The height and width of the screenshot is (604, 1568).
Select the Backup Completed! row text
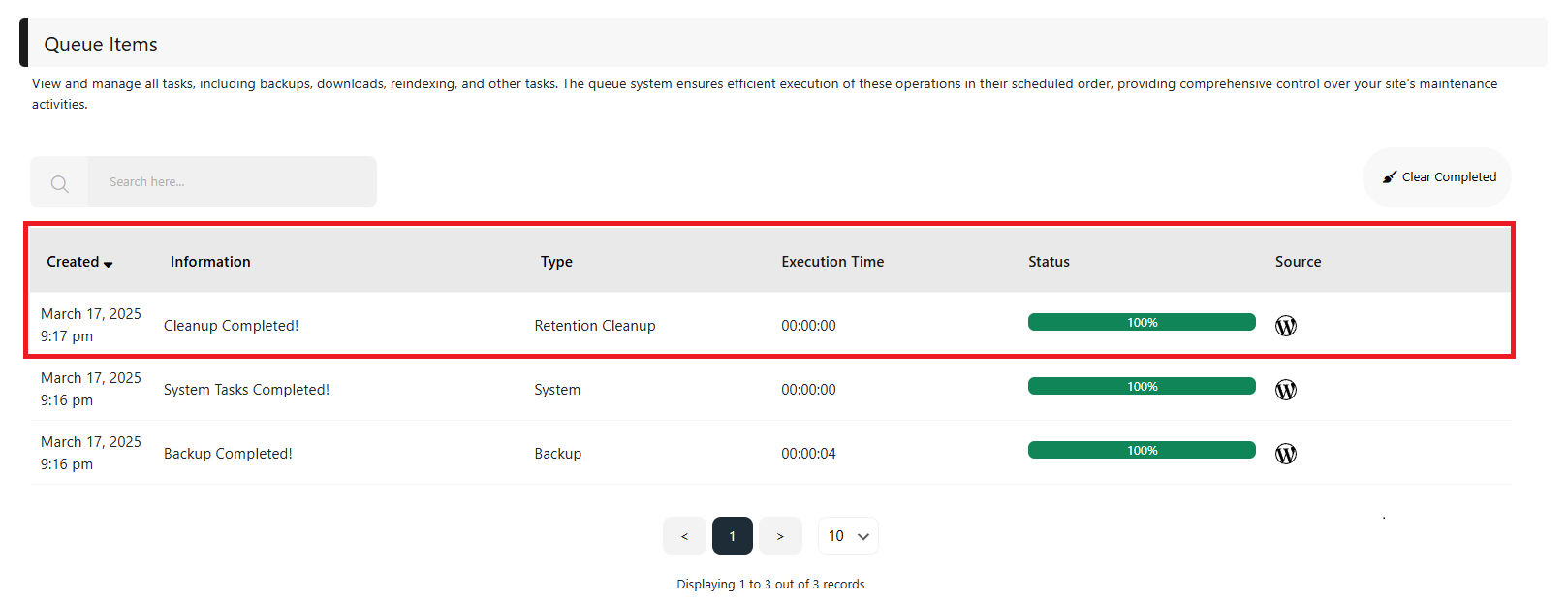click(228, 454)
